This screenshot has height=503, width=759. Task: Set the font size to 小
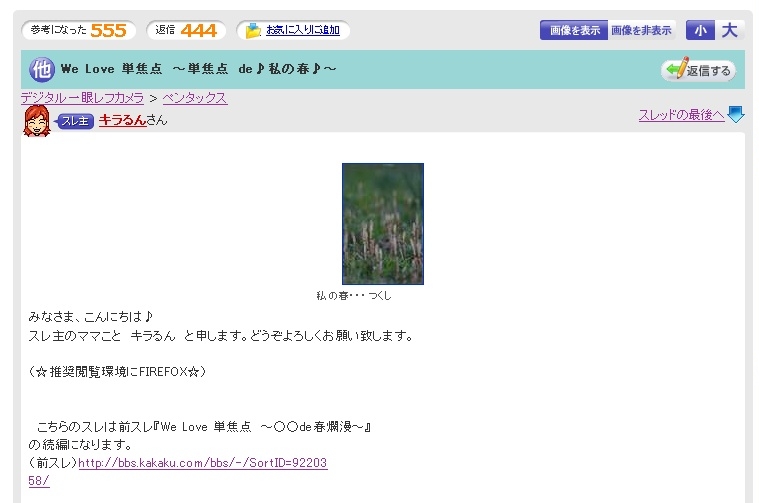point(700,30)
